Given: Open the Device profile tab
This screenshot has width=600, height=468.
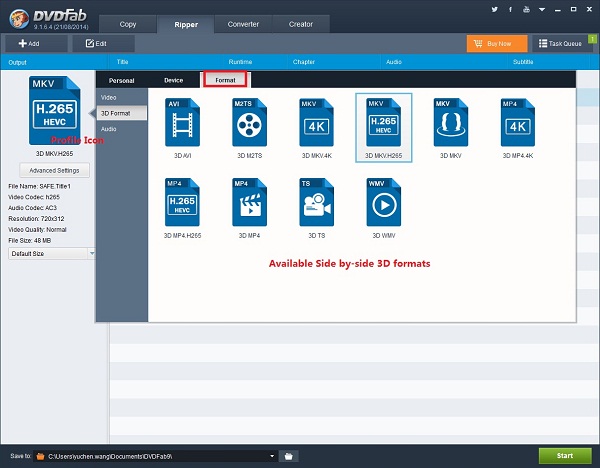Looking at the screenshot, I should [173, 80].
